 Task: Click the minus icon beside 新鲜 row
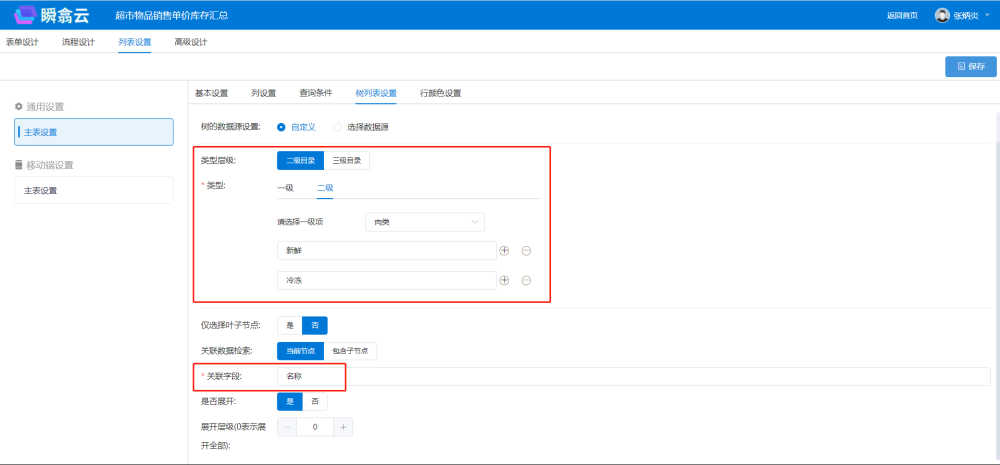pyautogui.click(x=526, y=251)
